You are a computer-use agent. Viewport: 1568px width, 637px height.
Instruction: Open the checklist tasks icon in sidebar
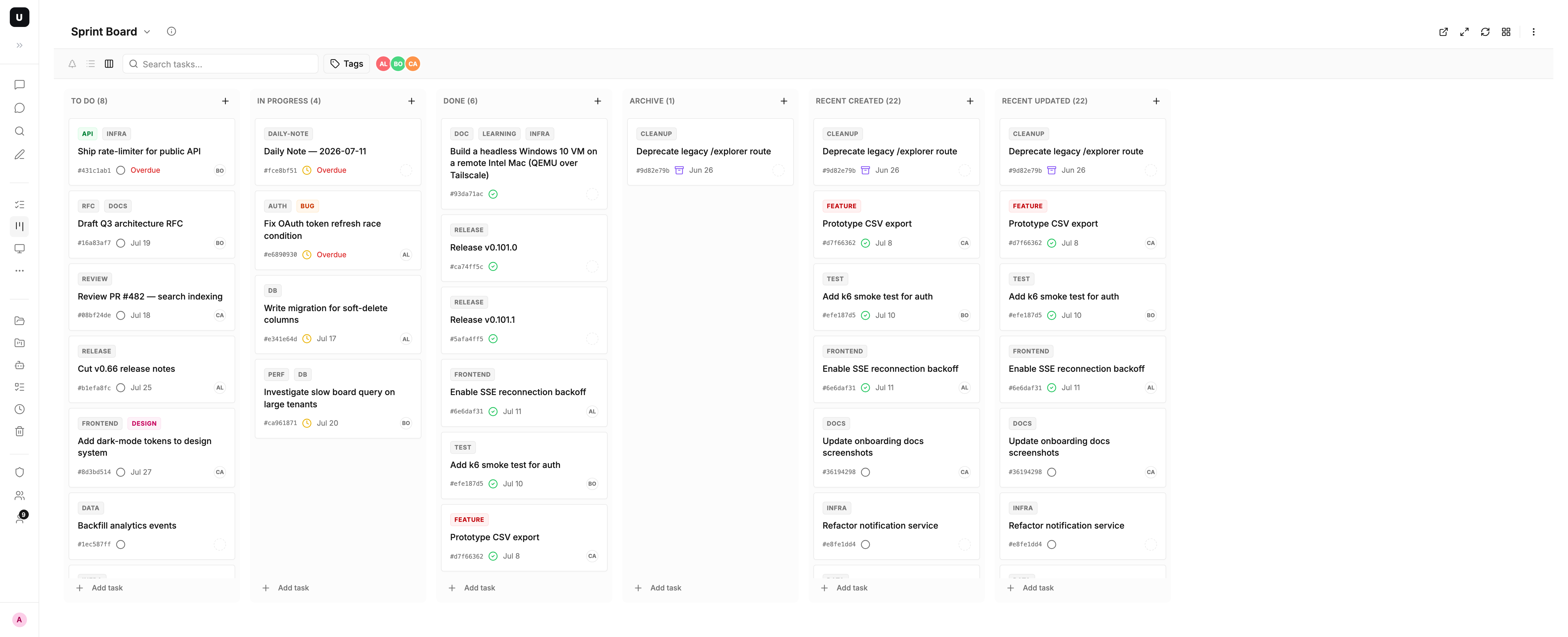coord(20,205)
